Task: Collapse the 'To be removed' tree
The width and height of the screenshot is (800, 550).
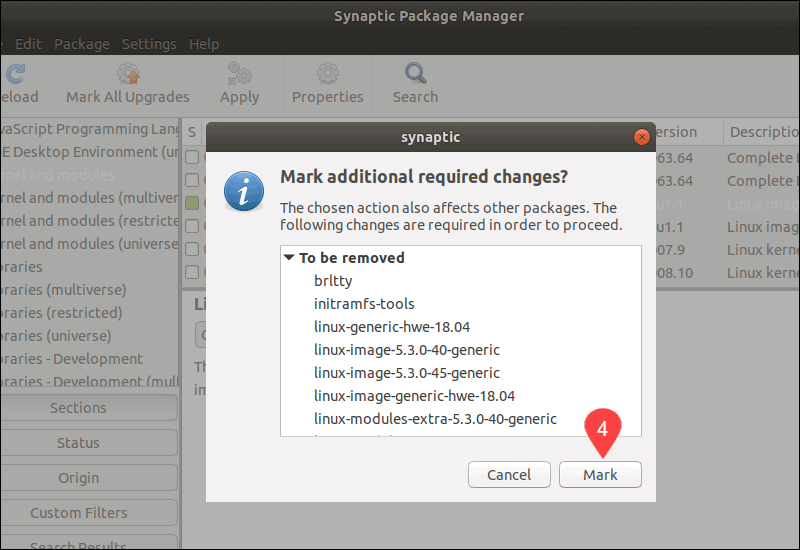Action: 289,258
